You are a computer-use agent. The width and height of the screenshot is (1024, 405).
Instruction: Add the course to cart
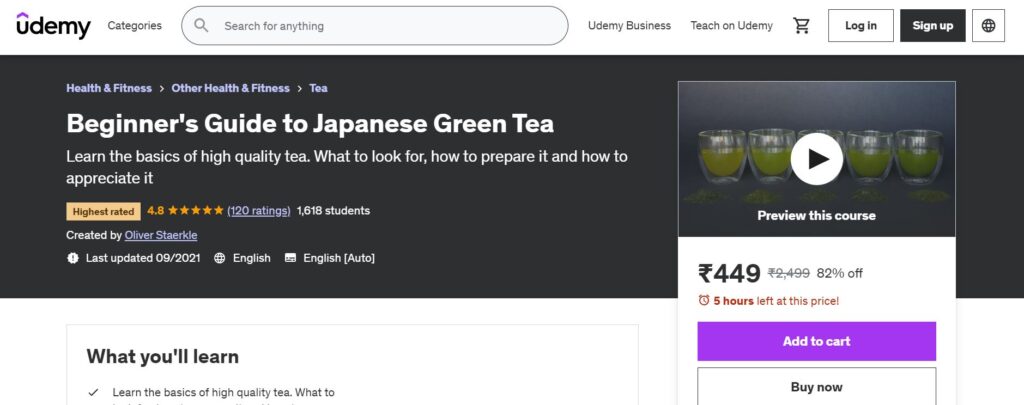[x=816, y=341]
